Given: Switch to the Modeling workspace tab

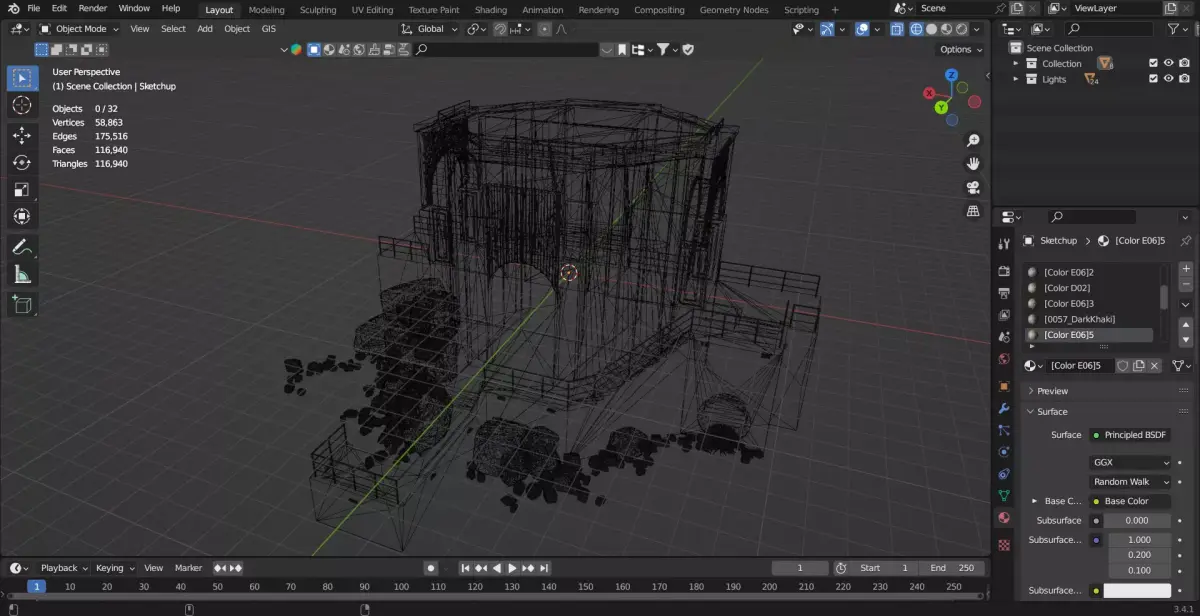Looking at the screenshot, I should click(266, 10).
